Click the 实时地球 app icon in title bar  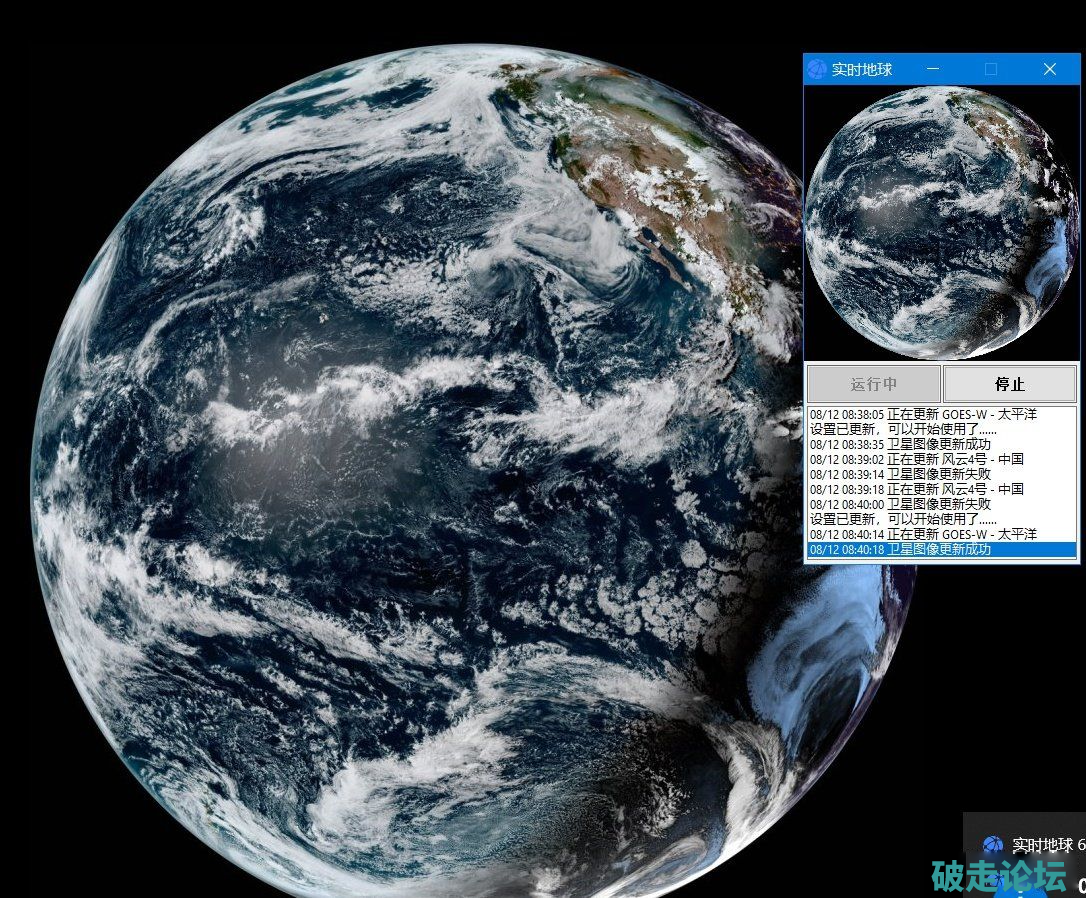817,69
